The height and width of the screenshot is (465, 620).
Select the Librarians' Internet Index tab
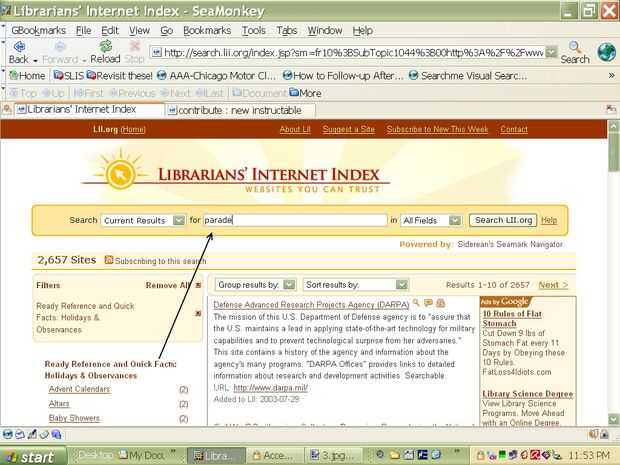(x=89, y=110)
